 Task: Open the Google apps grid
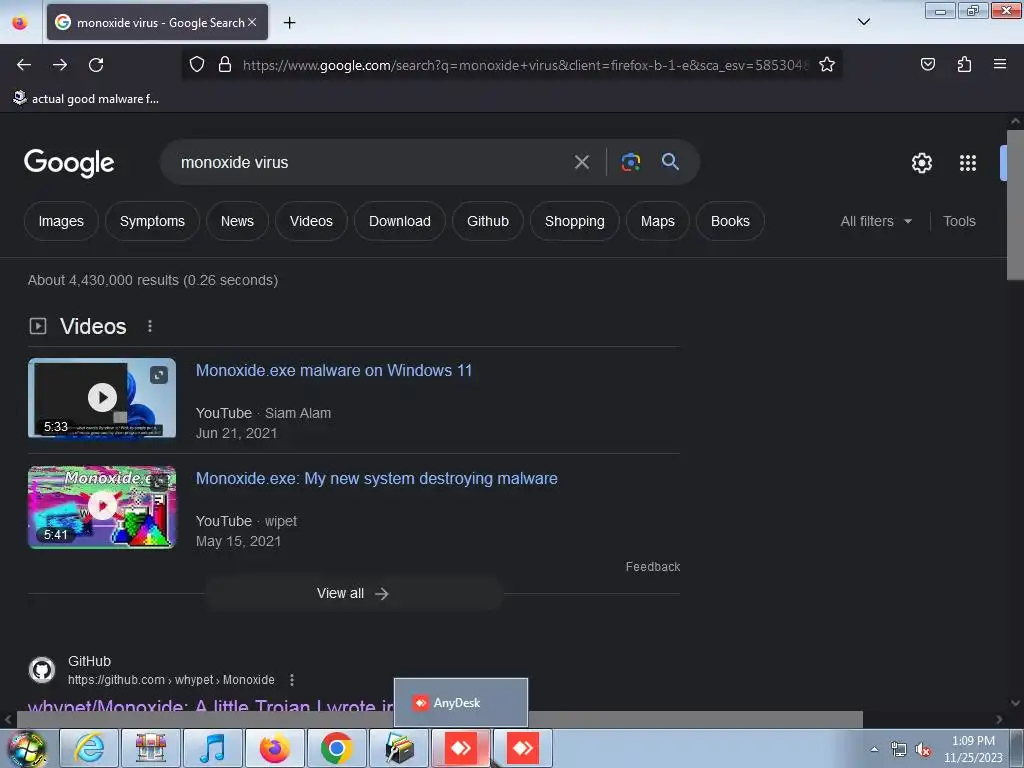tap(968, 163)
